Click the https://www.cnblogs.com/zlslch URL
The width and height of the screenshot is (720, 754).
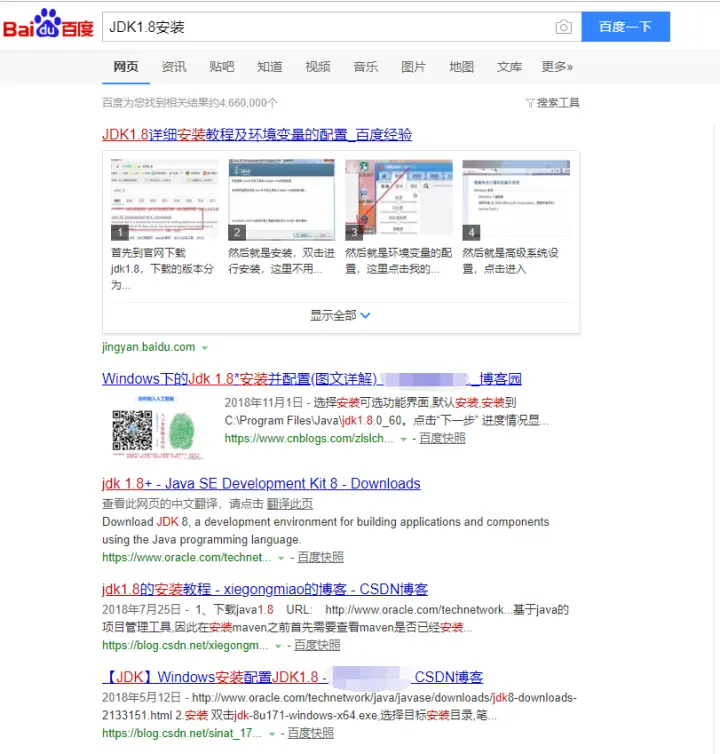(x=309, y=439)
